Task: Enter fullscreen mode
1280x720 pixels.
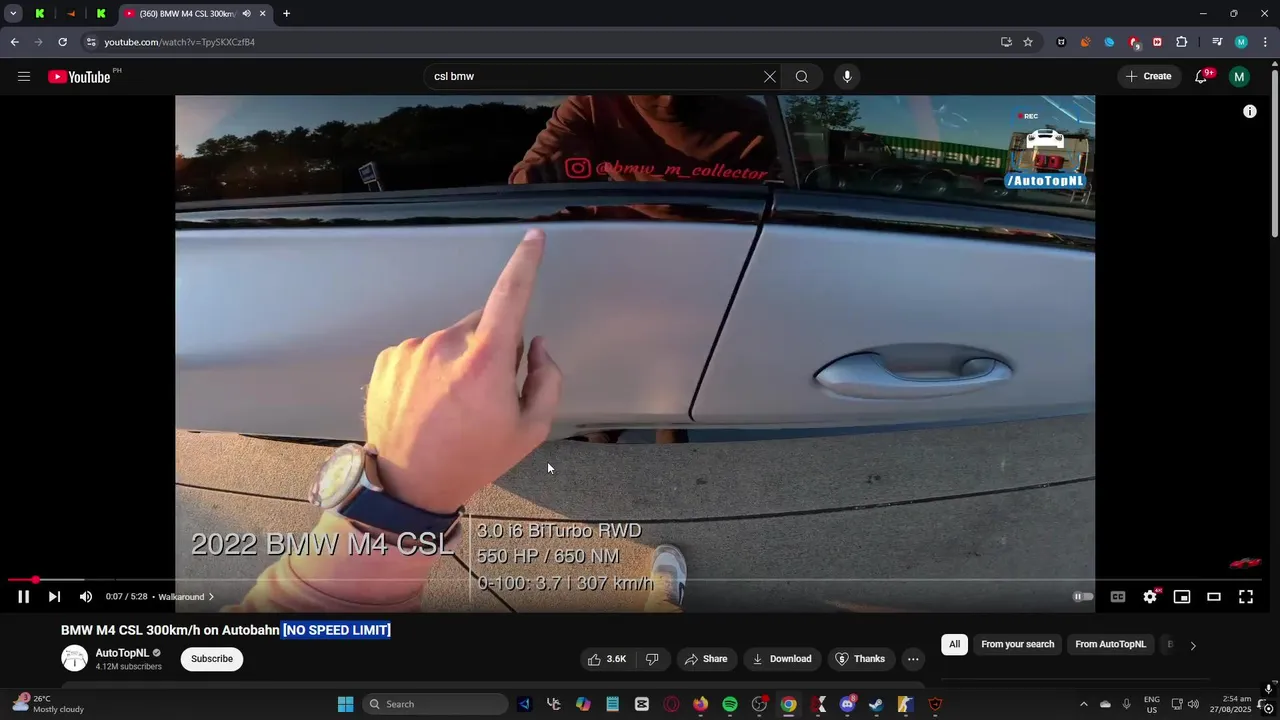Action: point(1246,597)
